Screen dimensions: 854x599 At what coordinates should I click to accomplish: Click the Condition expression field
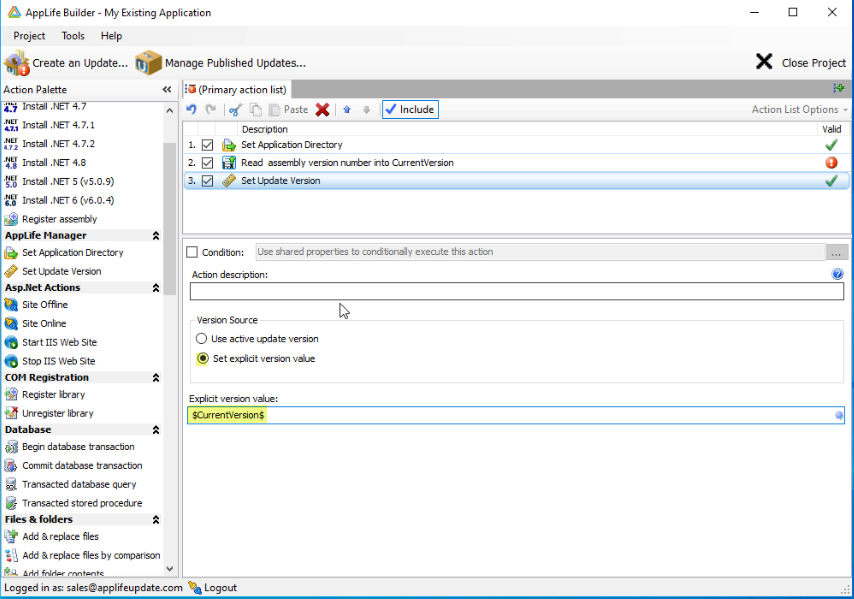[x=541, y=252]
